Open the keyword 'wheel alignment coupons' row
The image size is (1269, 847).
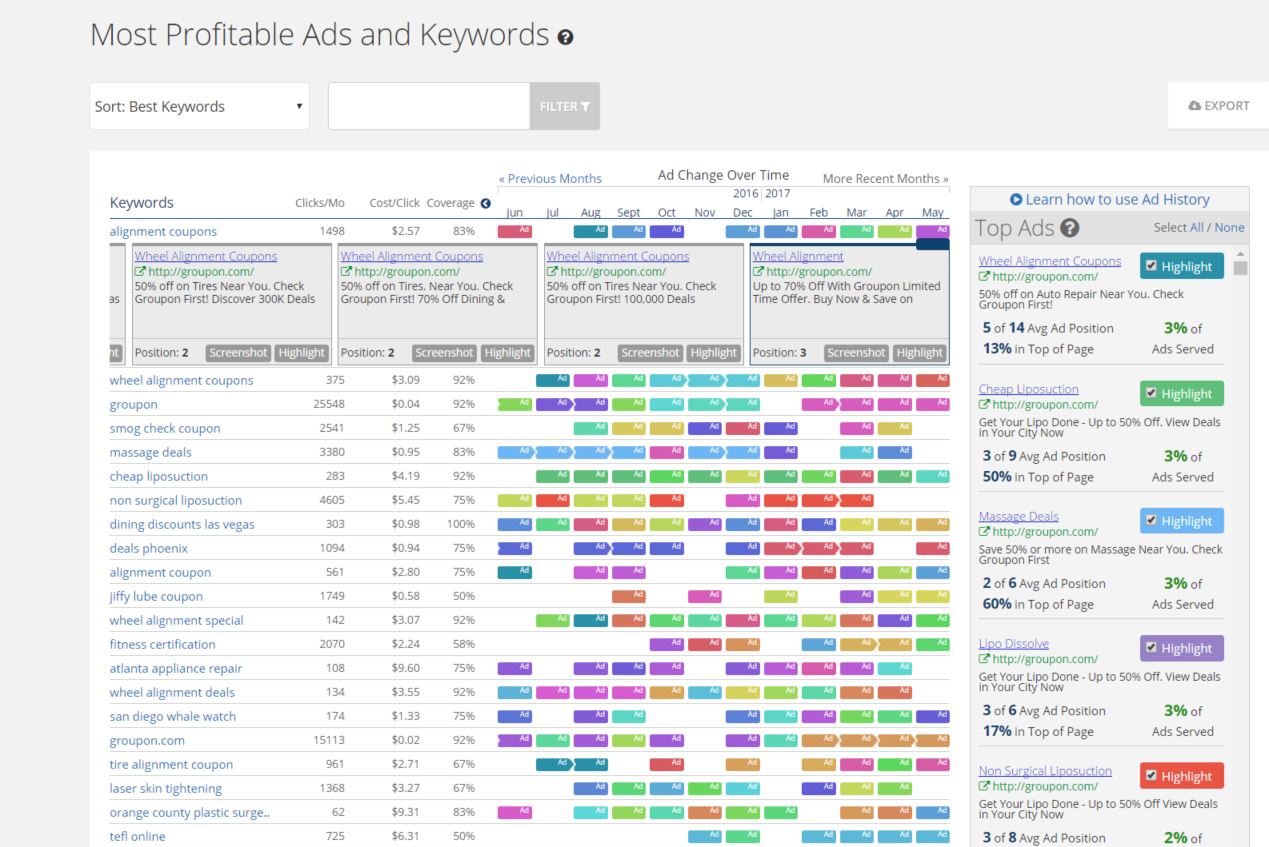(x=181, y=380)
